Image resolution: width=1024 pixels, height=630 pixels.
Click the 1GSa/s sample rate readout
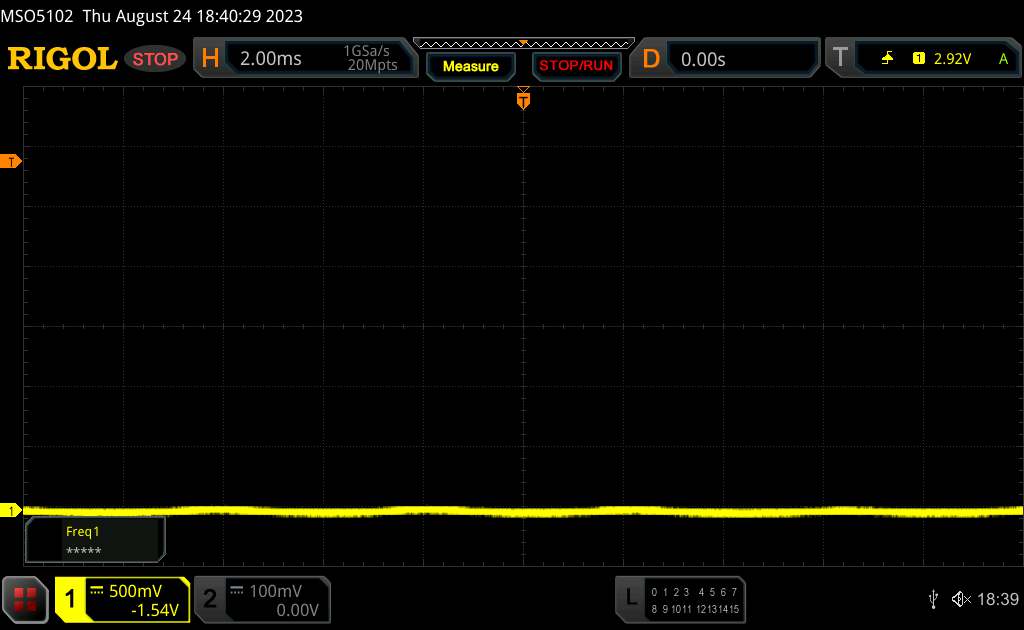(366, 51)
